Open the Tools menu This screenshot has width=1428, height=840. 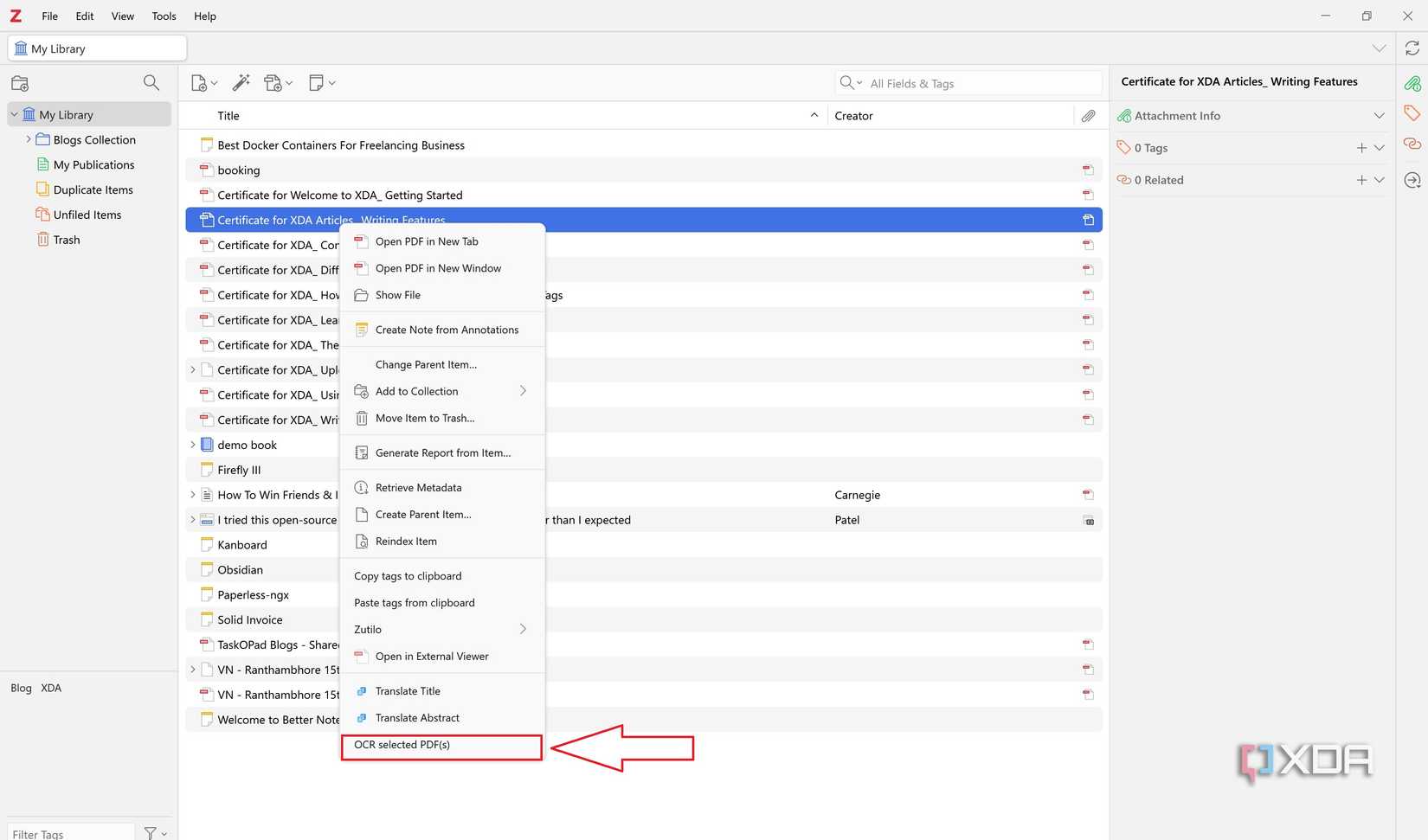164,16
